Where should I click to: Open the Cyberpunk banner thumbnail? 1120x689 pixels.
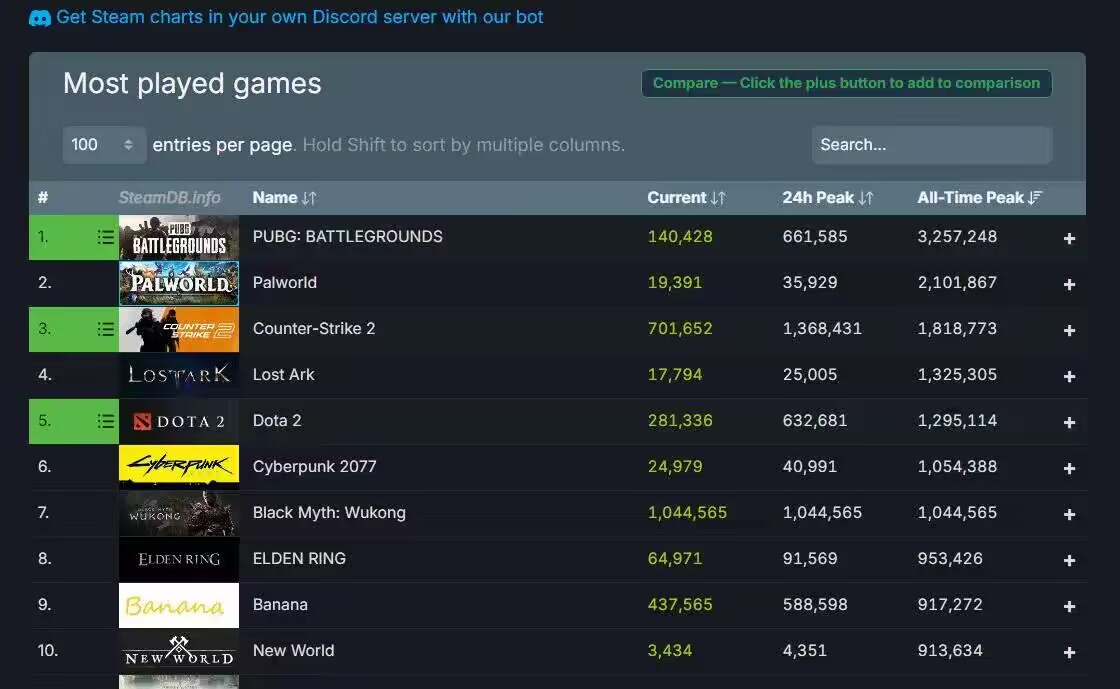pyautogui.click(x=179, y=467)
